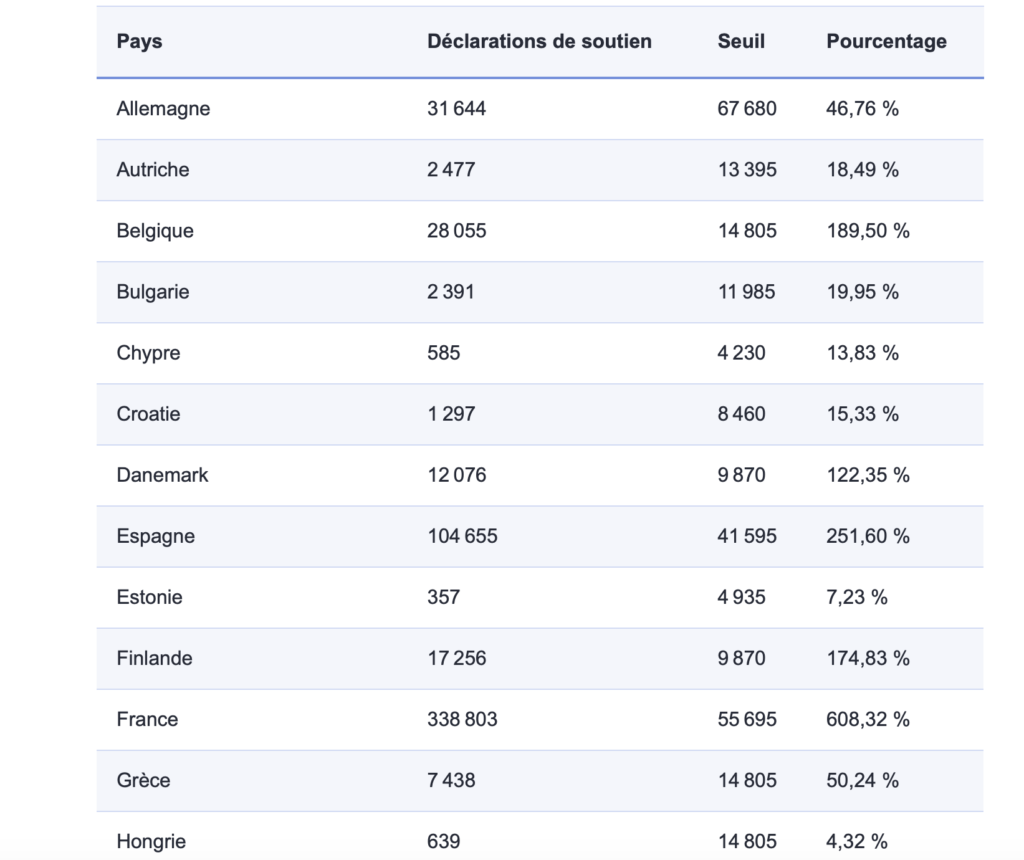Click Espagne's support count 104 655
Viewport: 1024px width, 860px height.
click(x=462, y=536)
